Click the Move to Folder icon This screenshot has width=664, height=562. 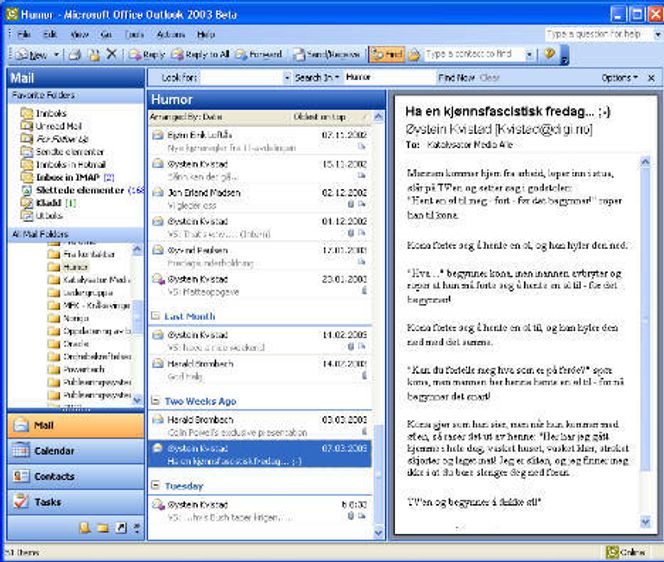click(x=94, y=55)
